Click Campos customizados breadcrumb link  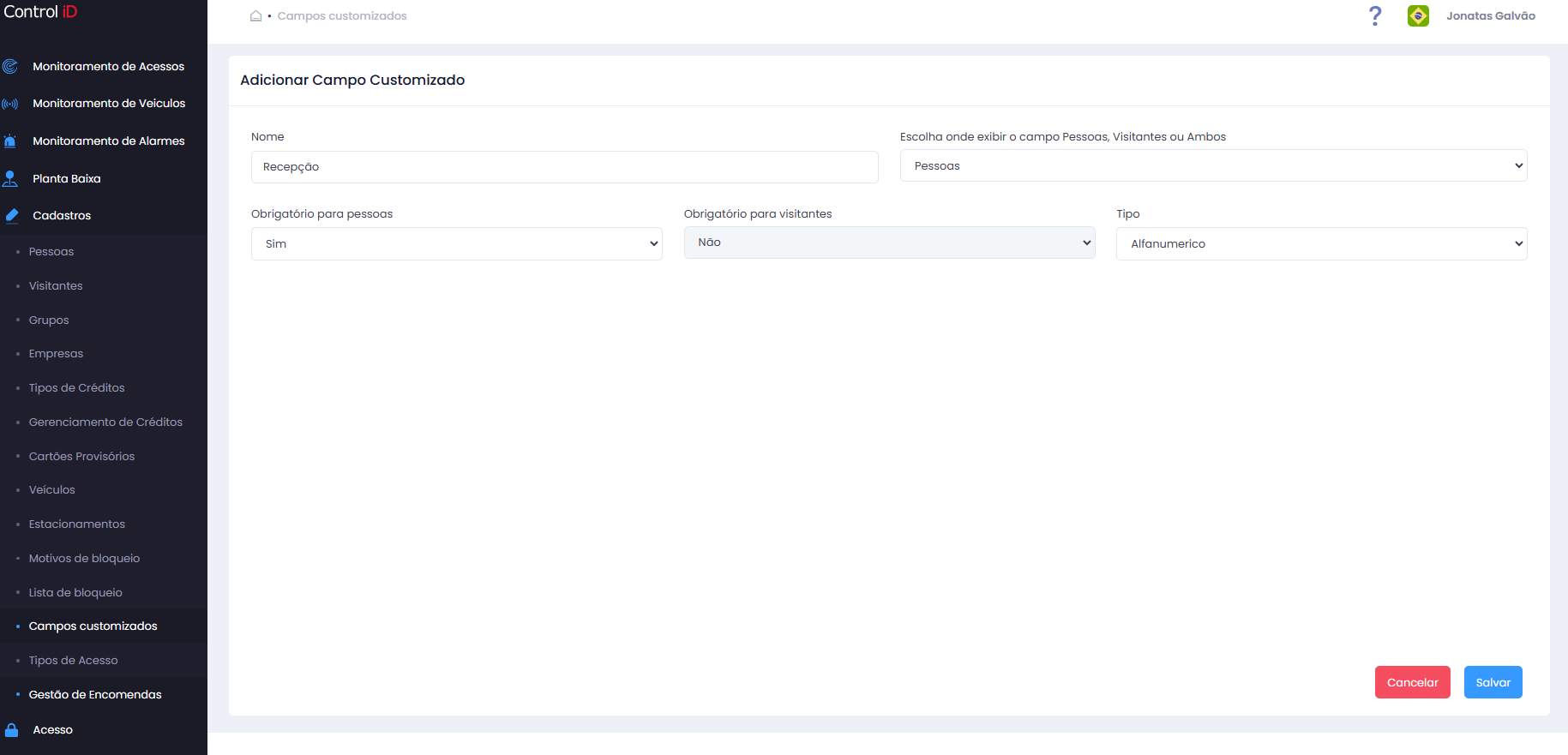pos(342,16)
